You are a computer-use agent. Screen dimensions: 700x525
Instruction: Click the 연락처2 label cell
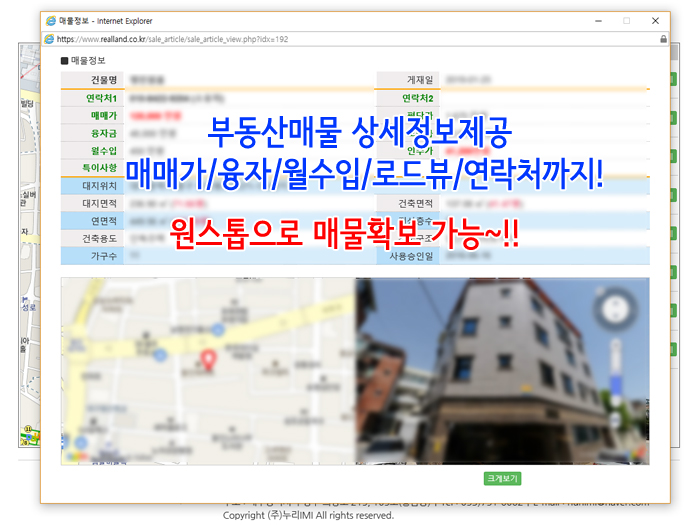(x=408, y=98)
